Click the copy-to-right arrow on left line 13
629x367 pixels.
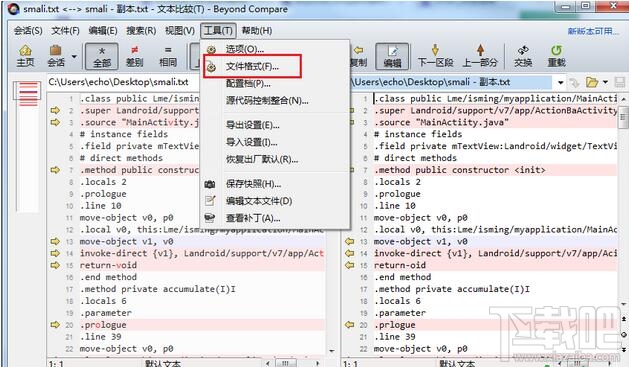55,241
